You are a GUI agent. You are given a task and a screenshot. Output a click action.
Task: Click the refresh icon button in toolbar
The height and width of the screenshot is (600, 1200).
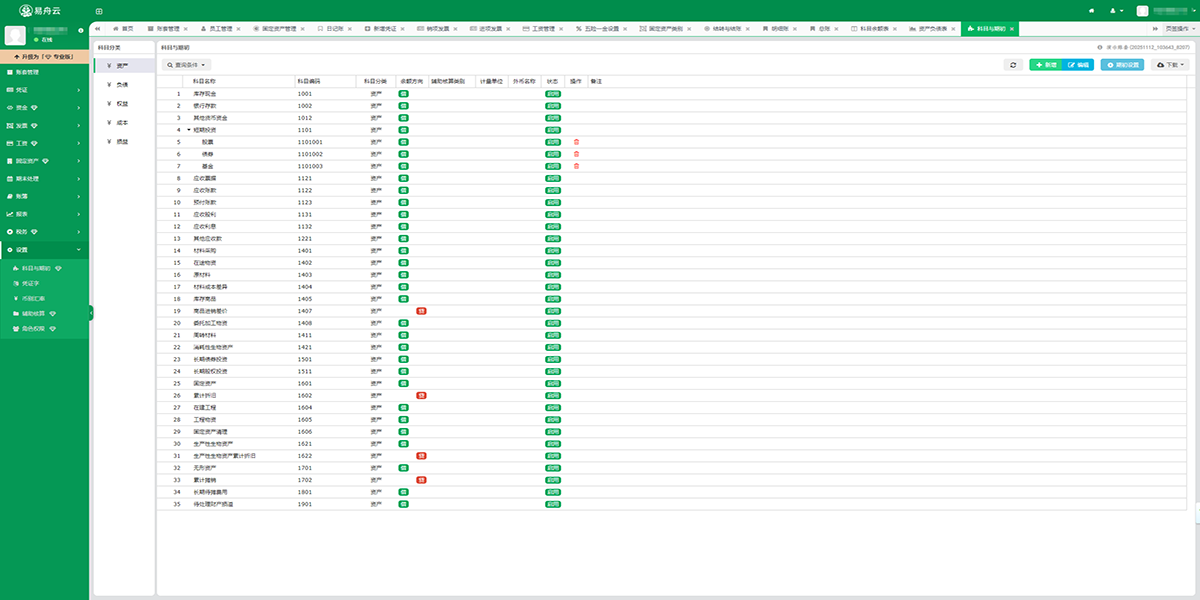pos(1013,64)
